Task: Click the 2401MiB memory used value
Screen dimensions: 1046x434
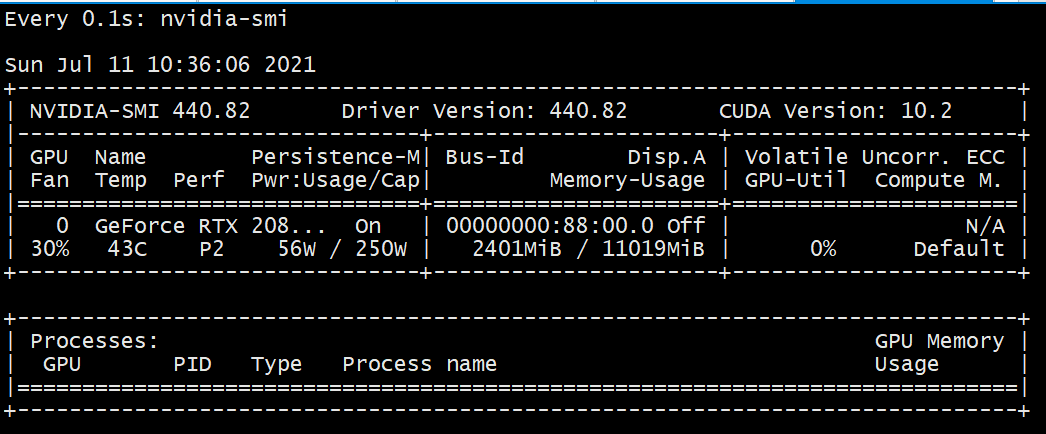Action: click(x=517, y=249)
